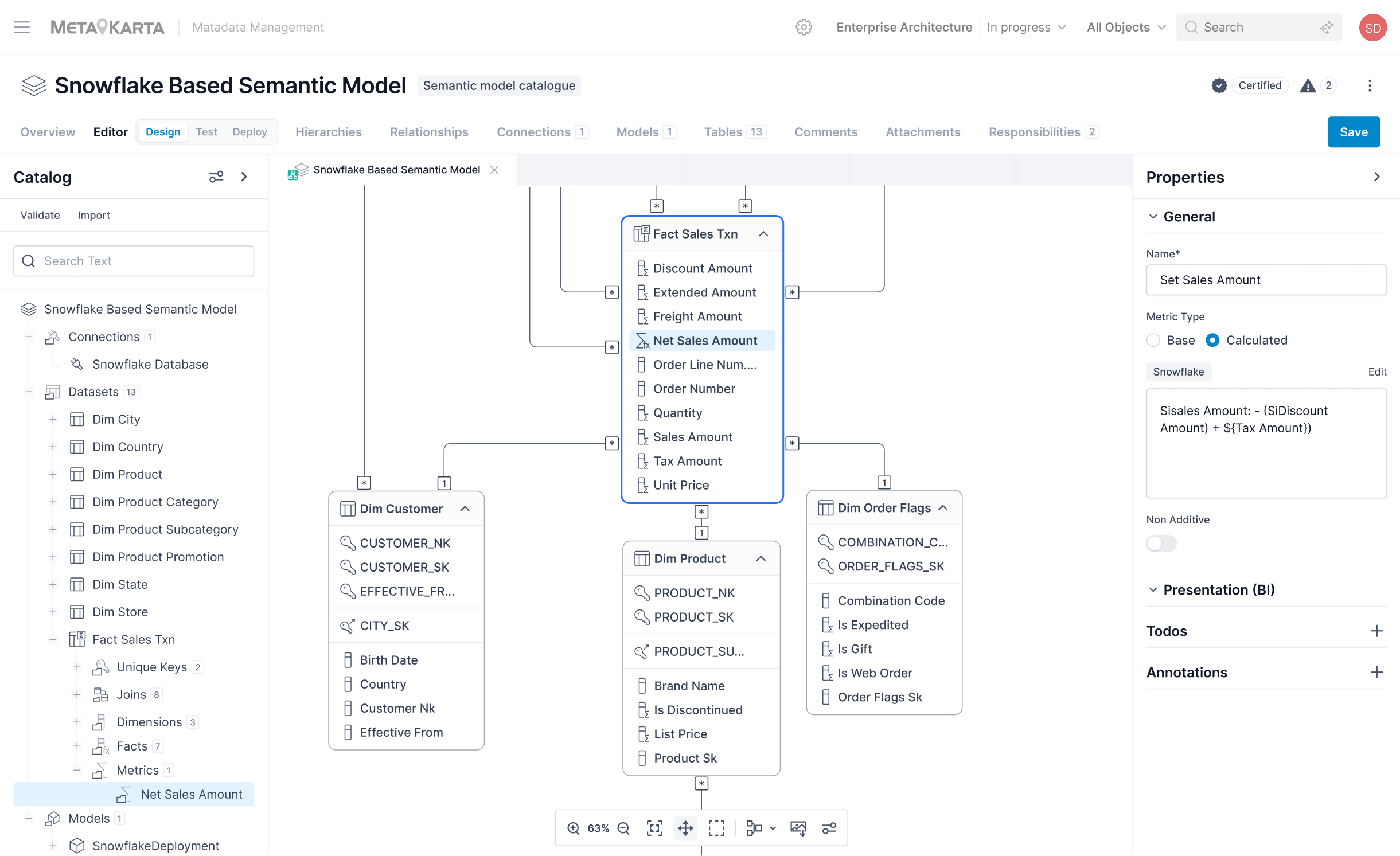Expand the Dim City tree node
Screen dimensions: 1400x856
tap(53, 419)
